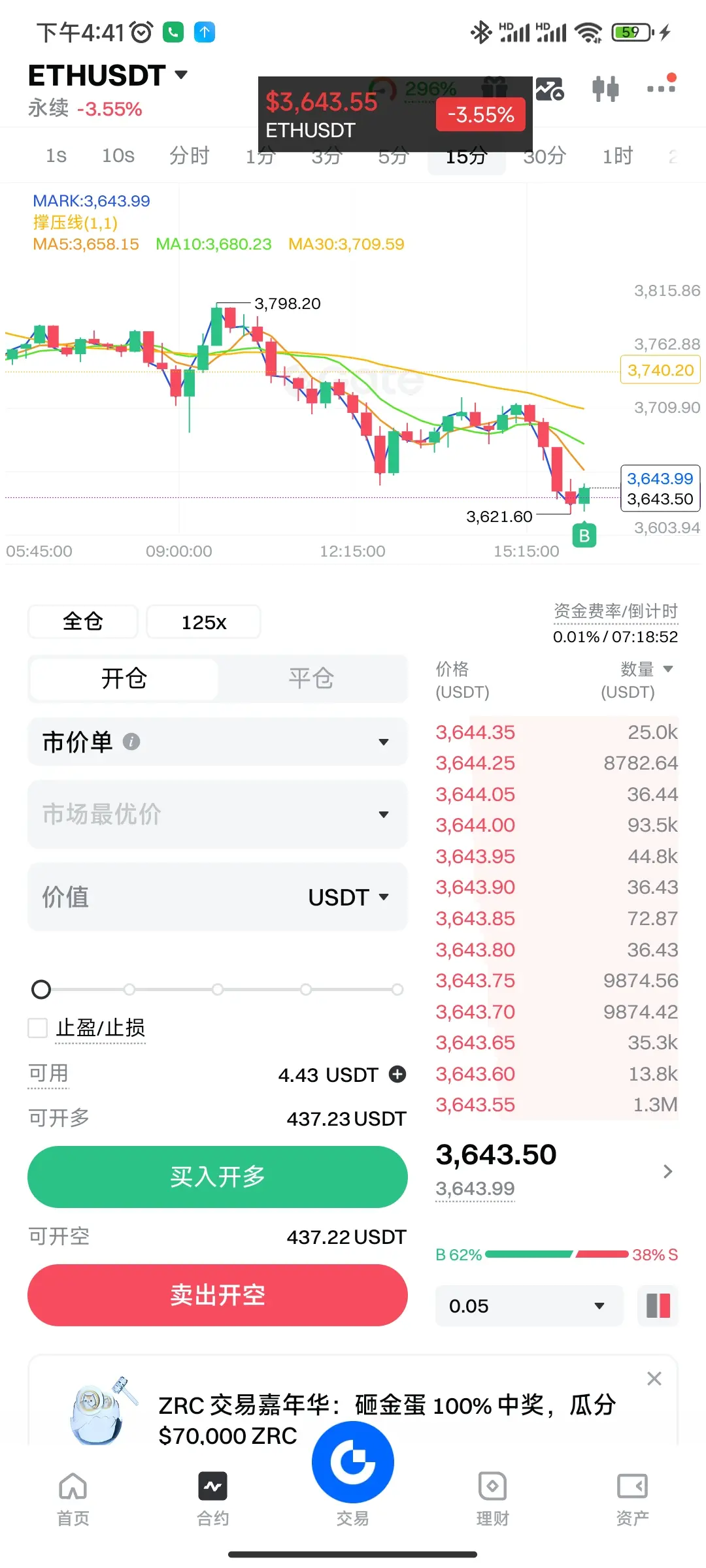Click the position size slider handle
Screen dimensions: 706x1568
[41, 989]
